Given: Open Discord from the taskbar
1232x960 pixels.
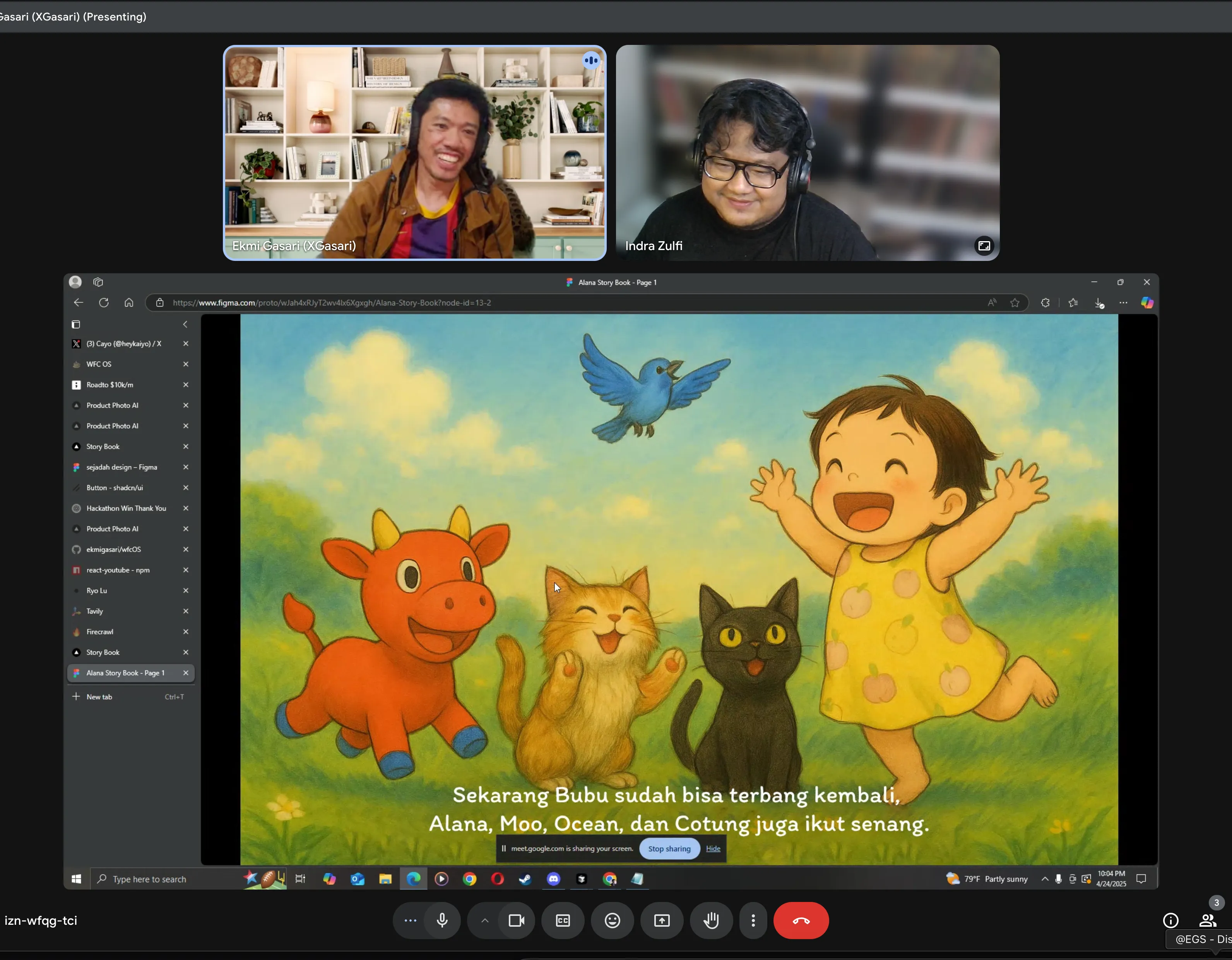Looking at the screenshot, I should point(553,879).
